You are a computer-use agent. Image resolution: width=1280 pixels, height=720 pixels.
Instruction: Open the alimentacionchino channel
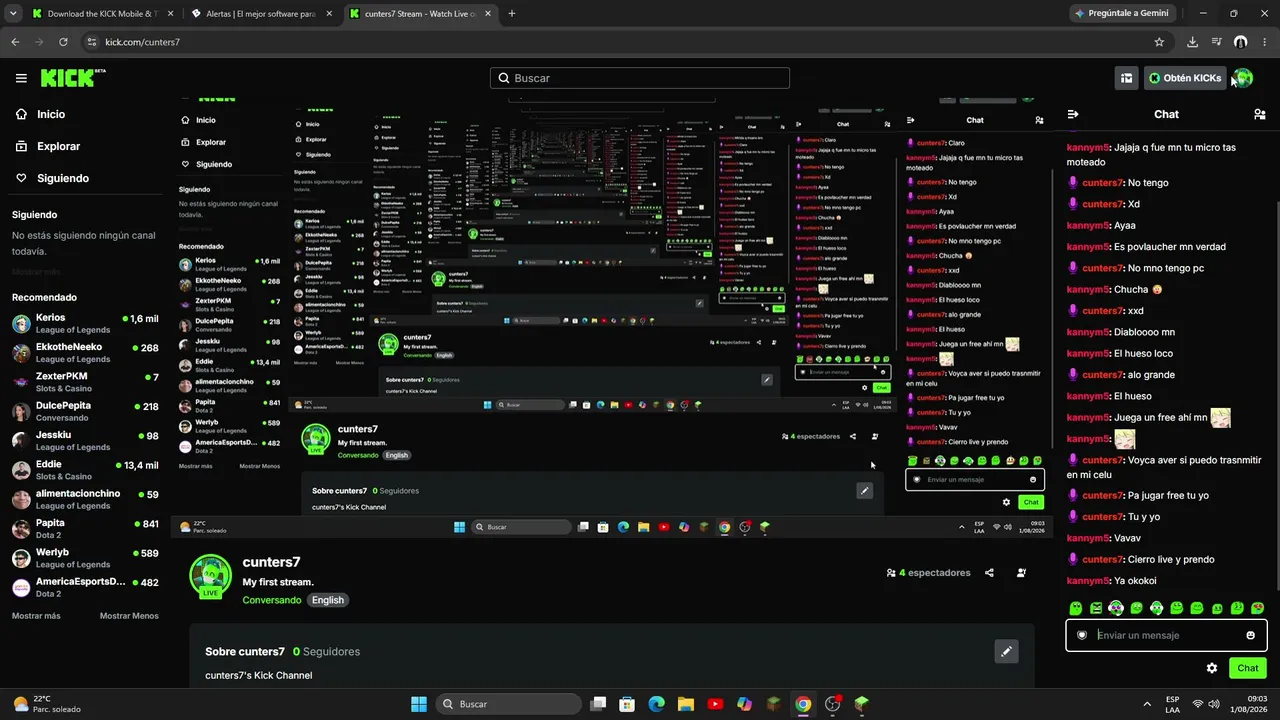pyautogui.click(x=85, y=499)
